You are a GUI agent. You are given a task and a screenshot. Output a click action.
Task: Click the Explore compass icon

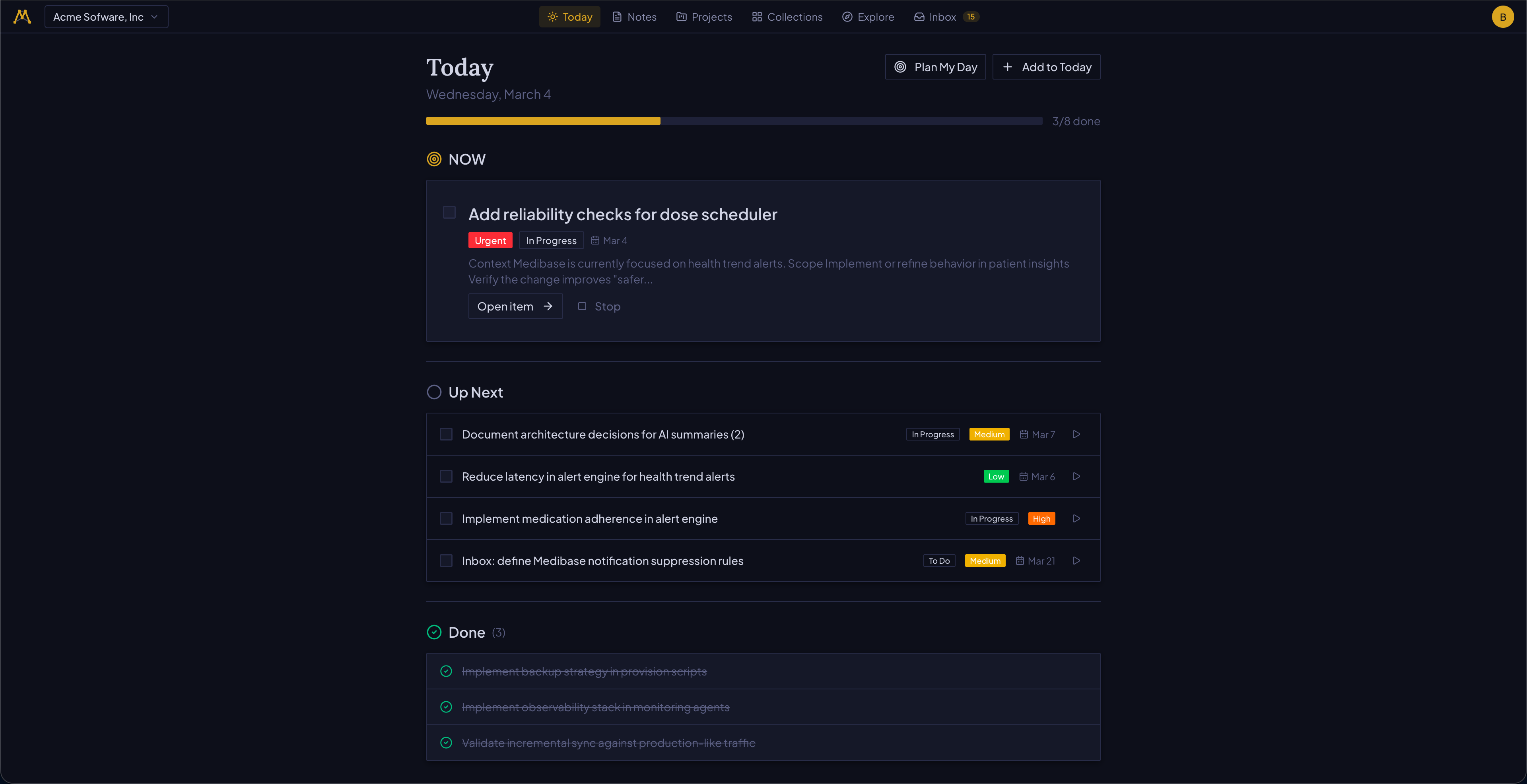click(x=848, y=17)
